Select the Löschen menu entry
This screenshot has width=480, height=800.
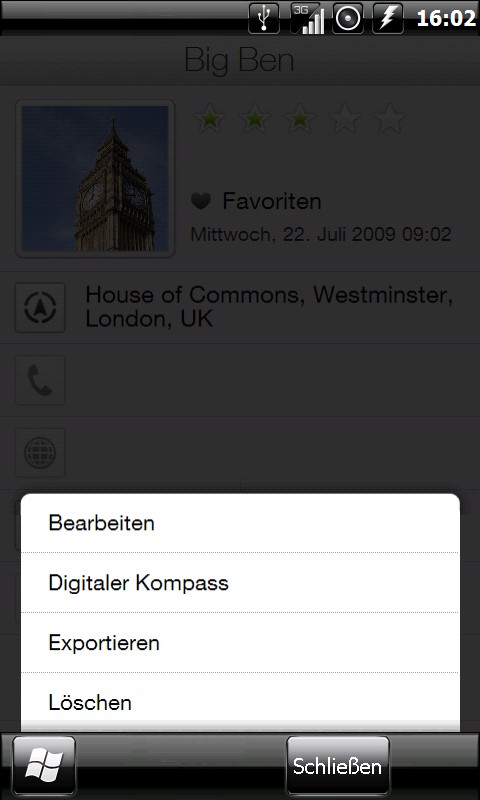240,702
